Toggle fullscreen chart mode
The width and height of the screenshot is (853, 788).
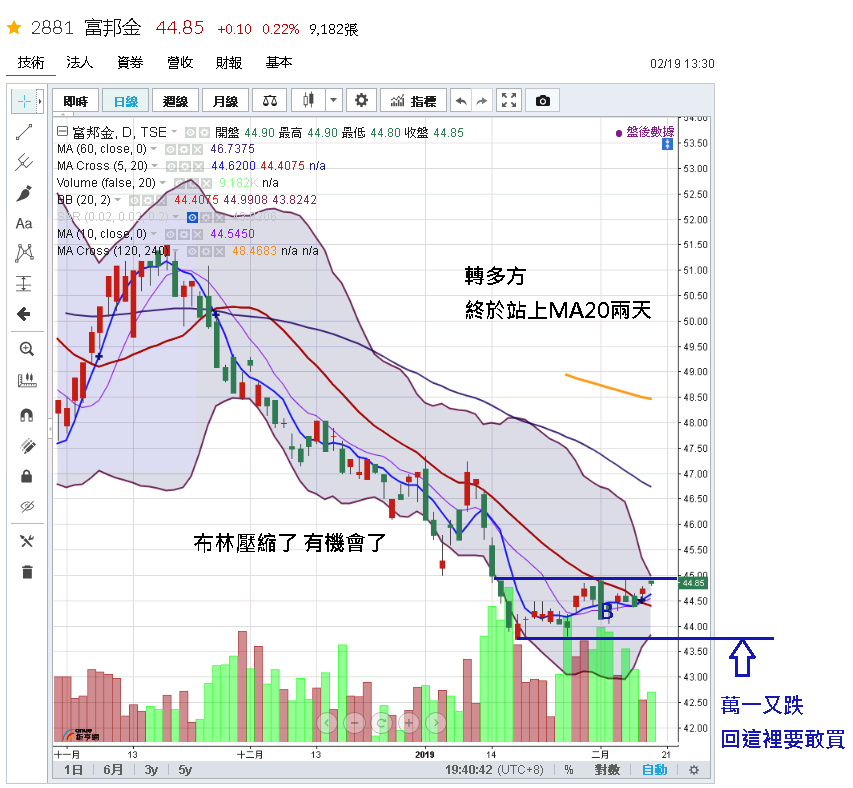509,101
